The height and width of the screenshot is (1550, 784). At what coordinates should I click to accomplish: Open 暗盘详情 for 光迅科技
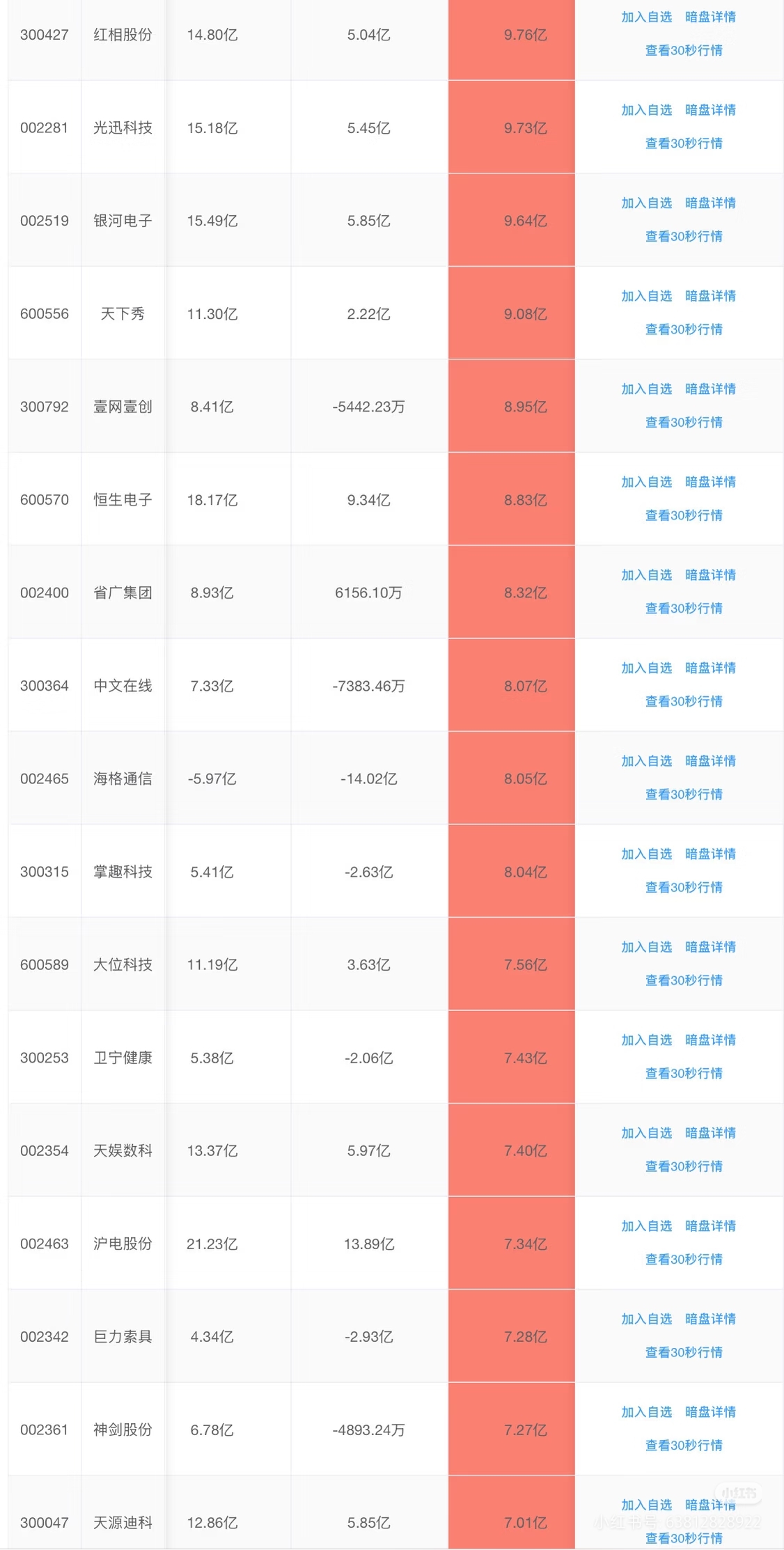[710, 110]
